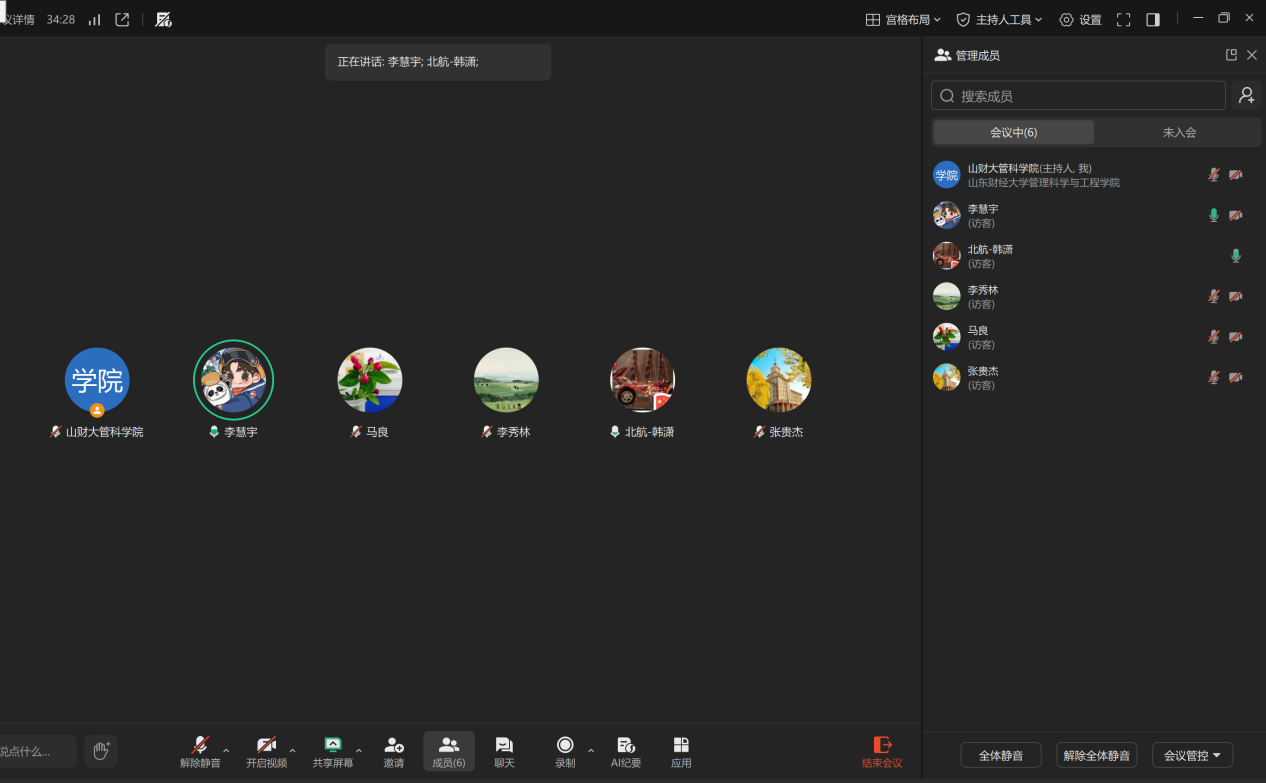Screen dimensions: 1266x783
Task: Start 共享屏幕 screen sharing
Action: (332, 752)
